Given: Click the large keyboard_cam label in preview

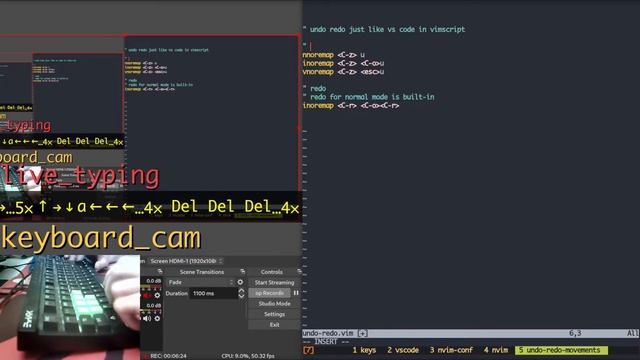Looking at the screenshot, I should (101, 238).
